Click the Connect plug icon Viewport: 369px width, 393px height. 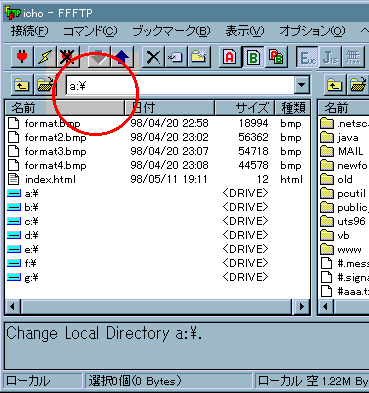click(x=22, y=57)
